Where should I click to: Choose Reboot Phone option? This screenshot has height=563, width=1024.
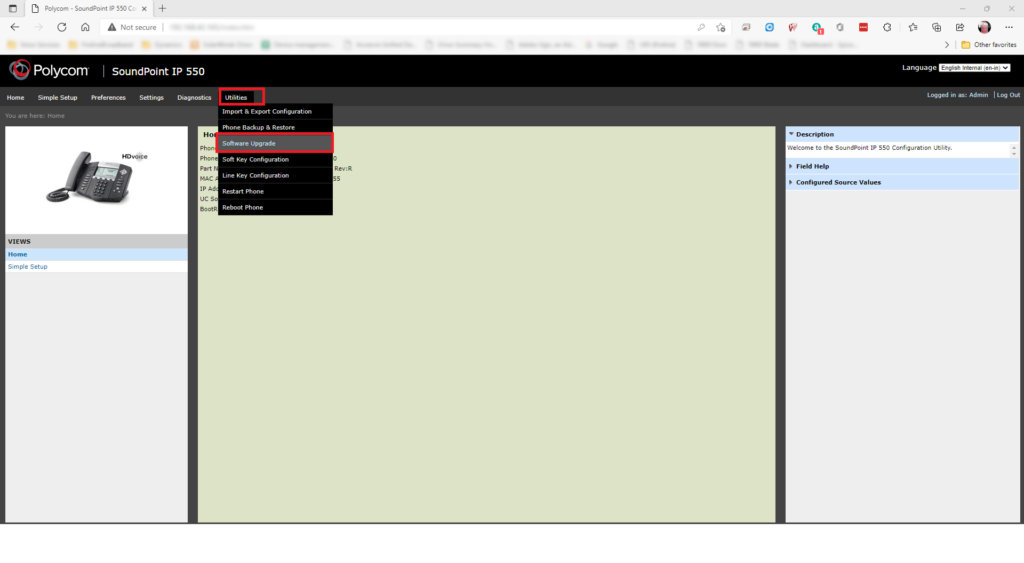point(275,207)
